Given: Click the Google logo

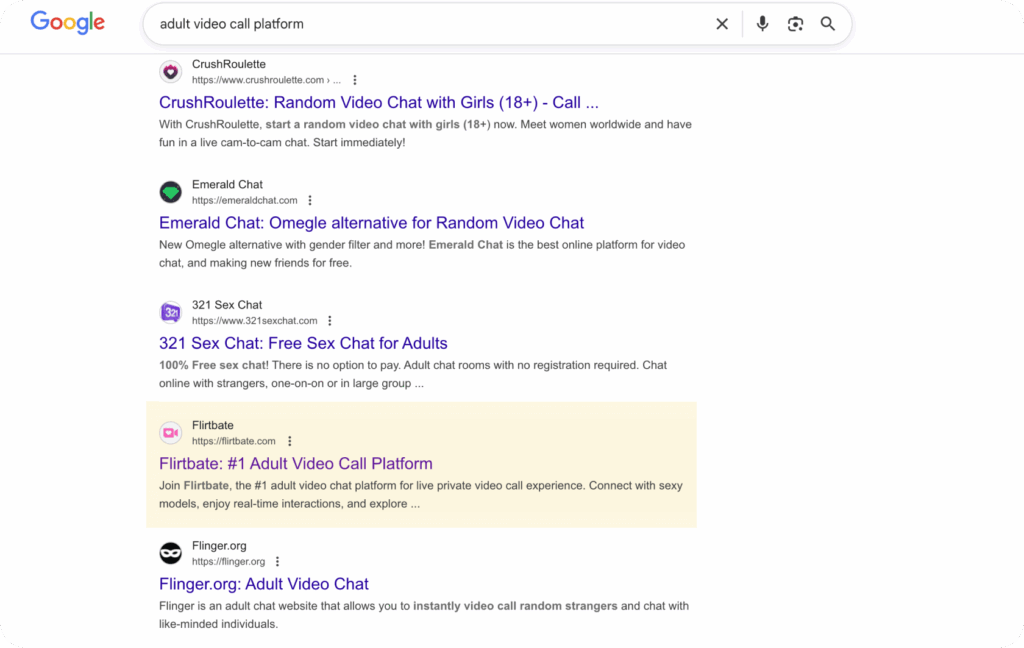Looking at the screenshot, I should [x=67, y=22].
